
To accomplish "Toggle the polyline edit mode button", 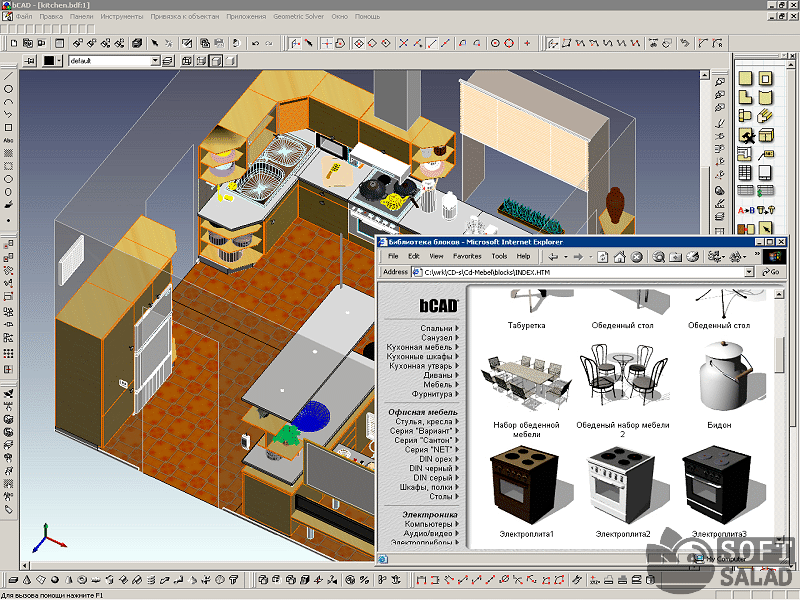I will tap(553, 43).
